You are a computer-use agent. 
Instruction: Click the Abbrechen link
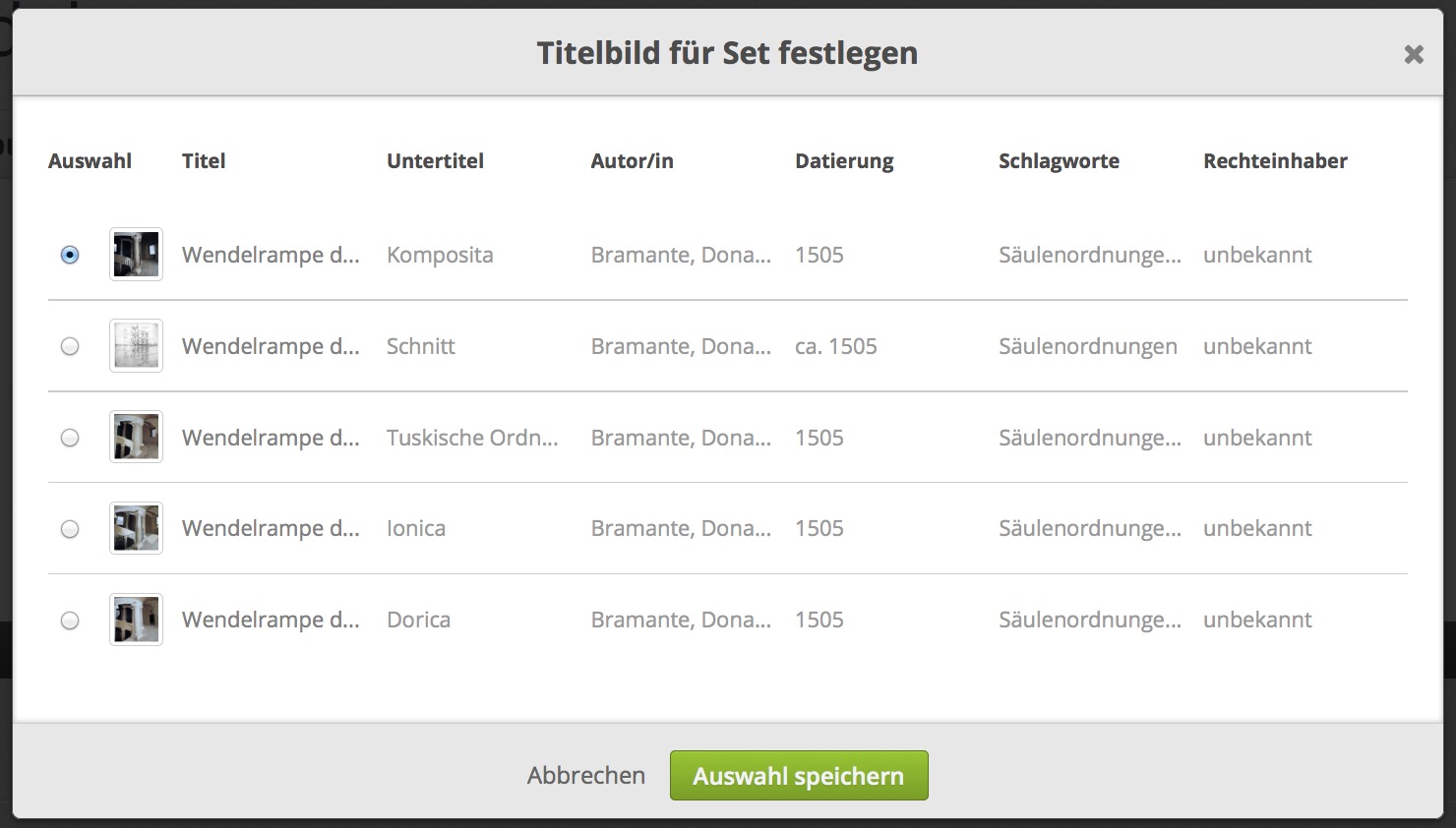tap(586, 776)
